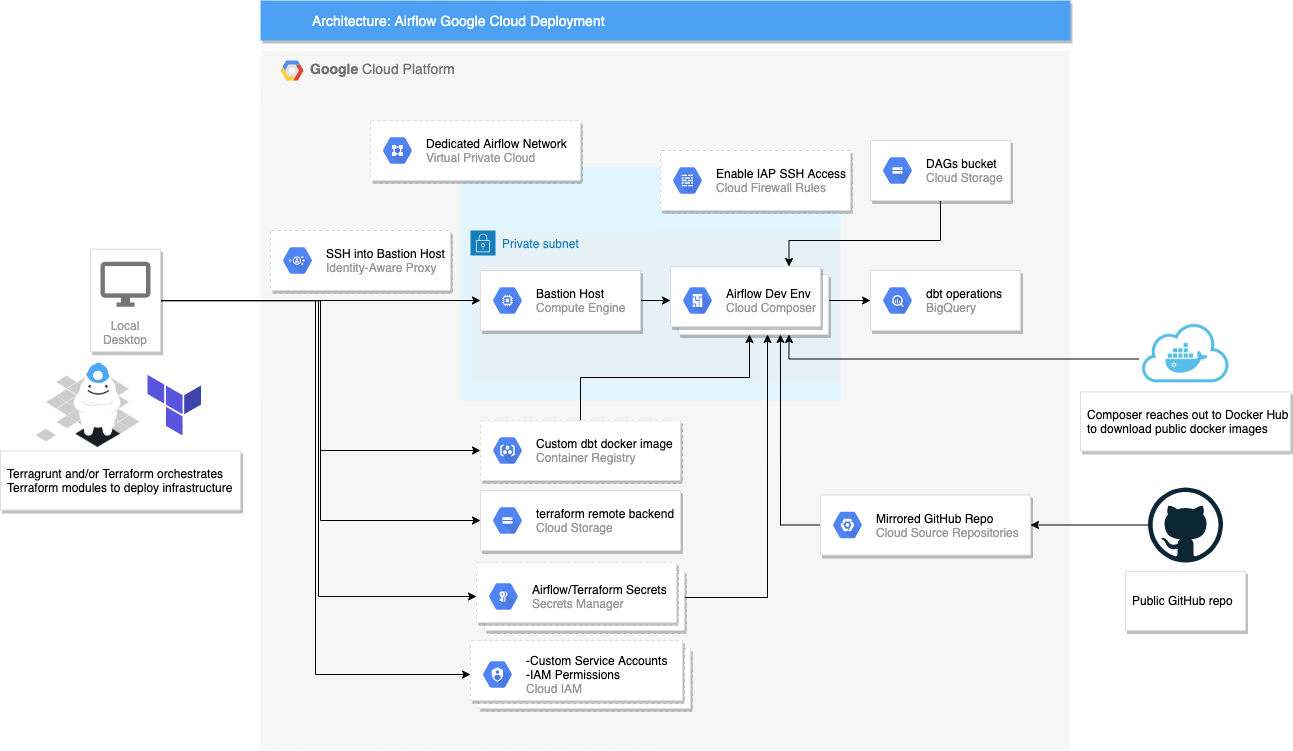Click the Local Desktop caption
Viewport: 1293px width, 751px height.
click(125, 333)
